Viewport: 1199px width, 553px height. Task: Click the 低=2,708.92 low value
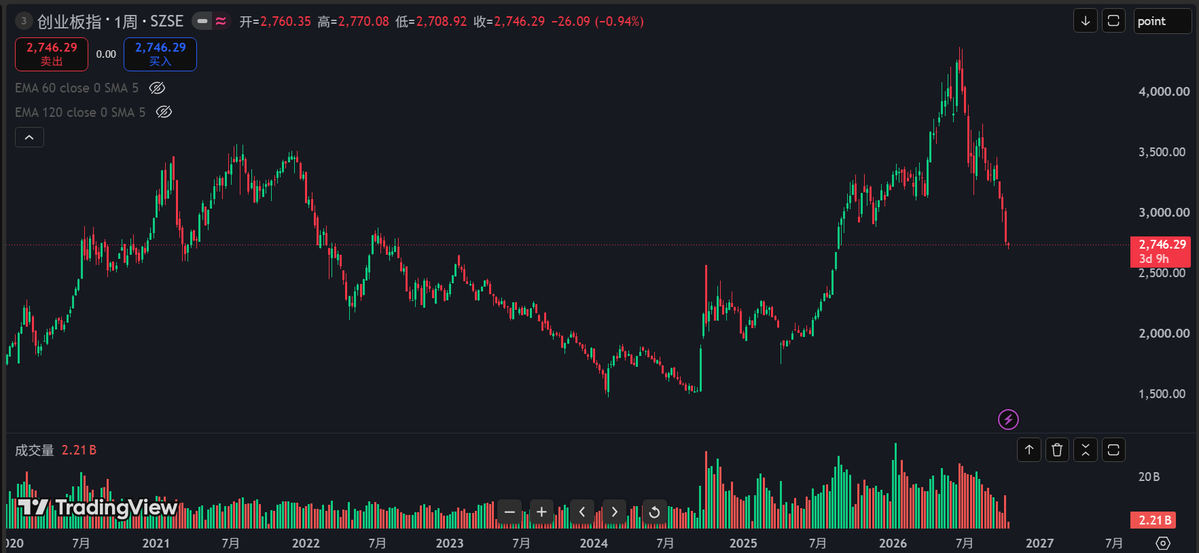[x=431, y=21]
